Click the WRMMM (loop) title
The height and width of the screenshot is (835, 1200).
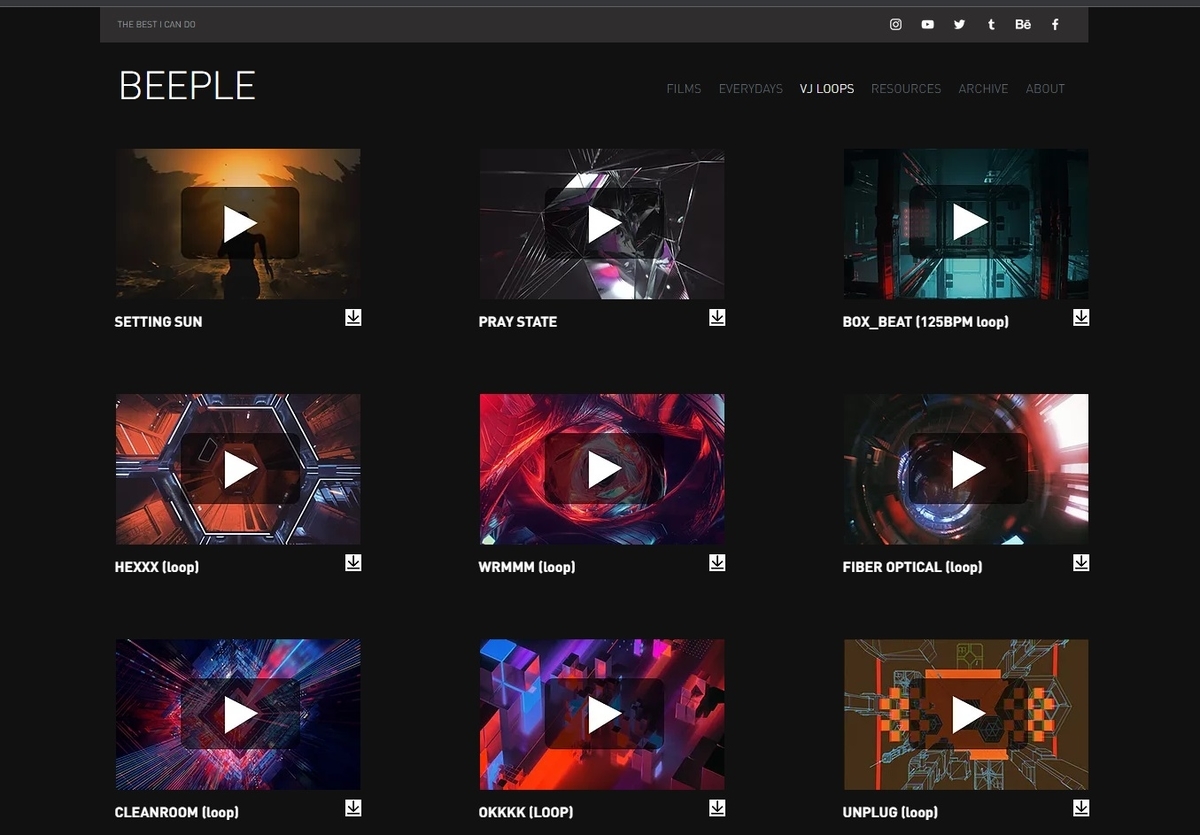[x=527, y=567]
